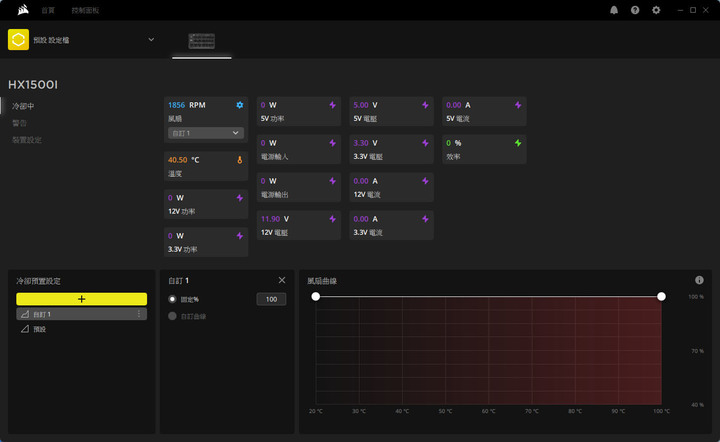Open iCUE settings gear in title bar
The image size is (720, 442).
coord(656,10)
